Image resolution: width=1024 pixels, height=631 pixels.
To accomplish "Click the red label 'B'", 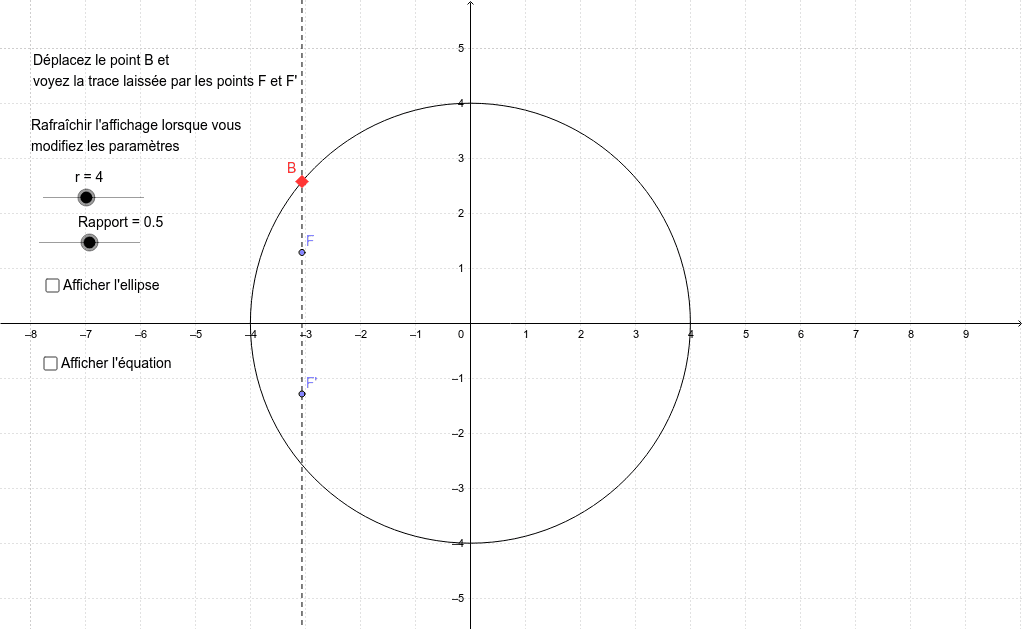I will (x=292, y=169).
